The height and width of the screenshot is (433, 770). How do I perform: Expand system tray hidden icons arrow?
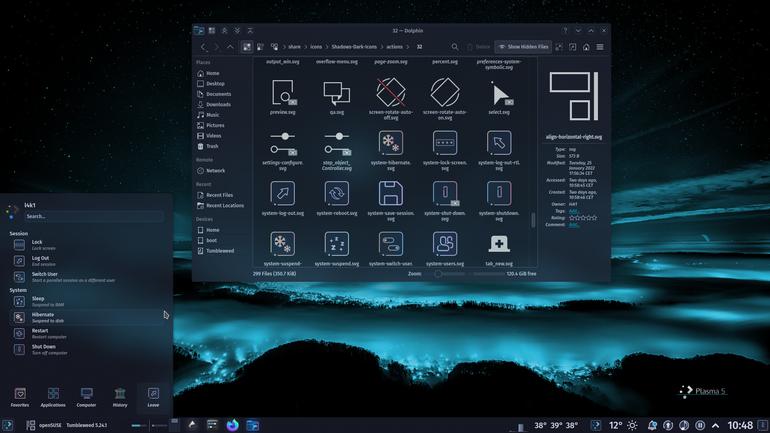[715, 425]
